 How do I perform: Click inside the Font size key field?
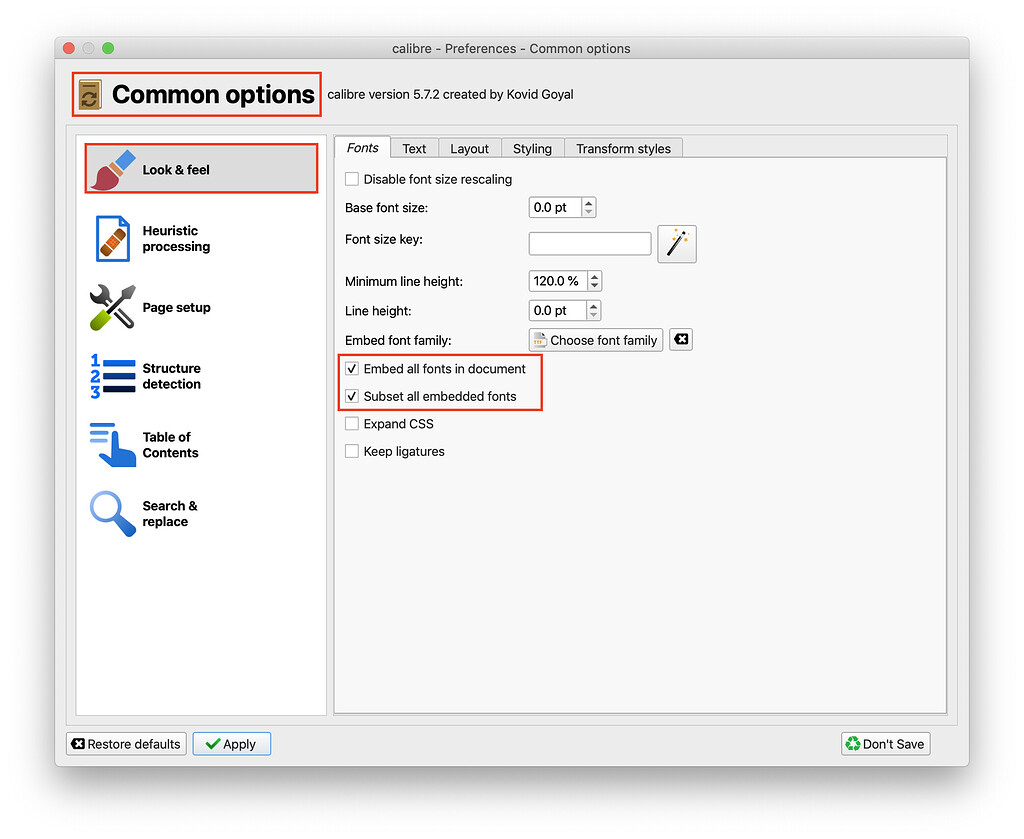pos(590,243)
